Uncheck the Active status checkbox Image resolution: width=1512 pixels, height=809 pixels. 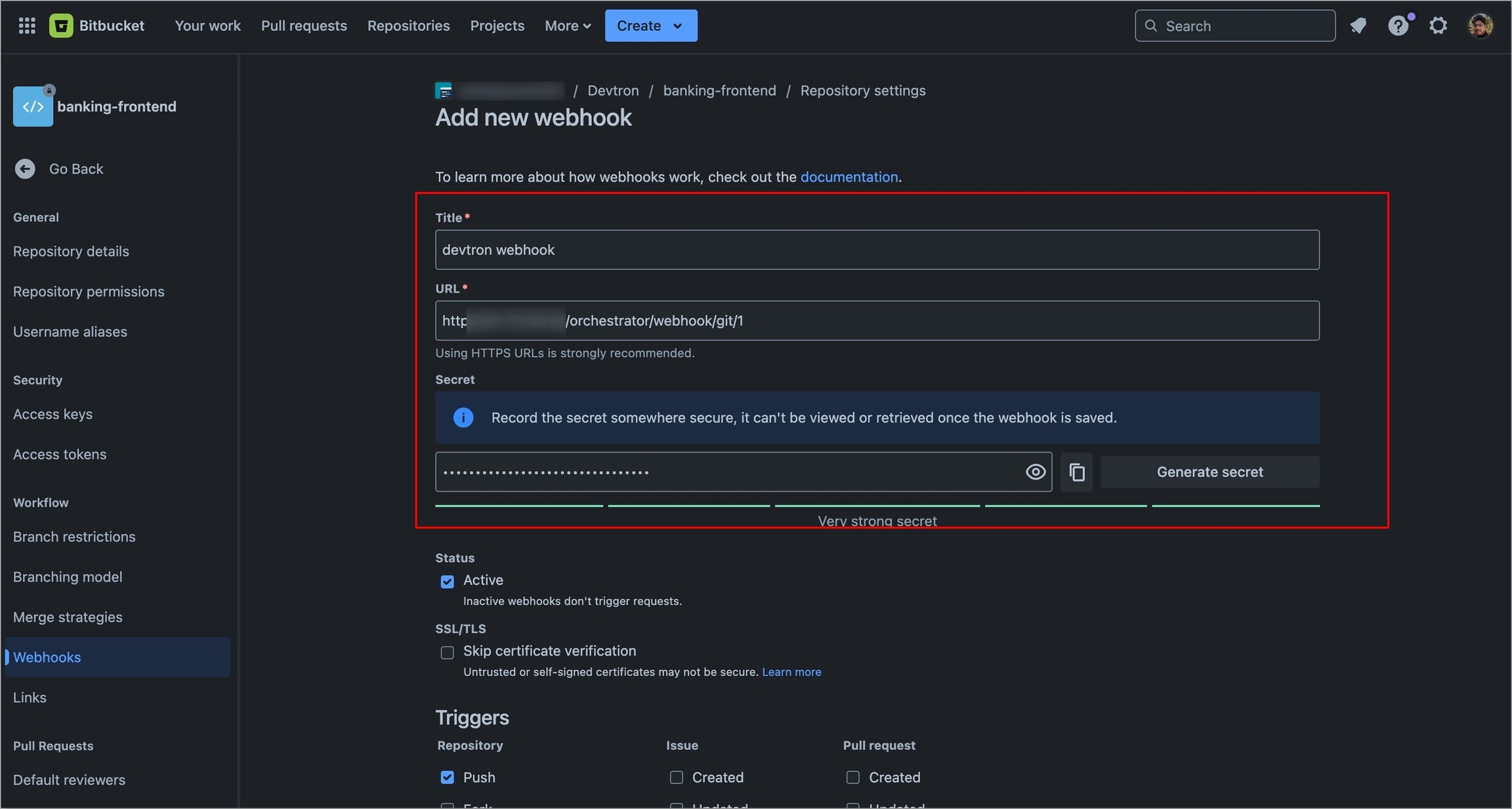(x=447, y=581)
